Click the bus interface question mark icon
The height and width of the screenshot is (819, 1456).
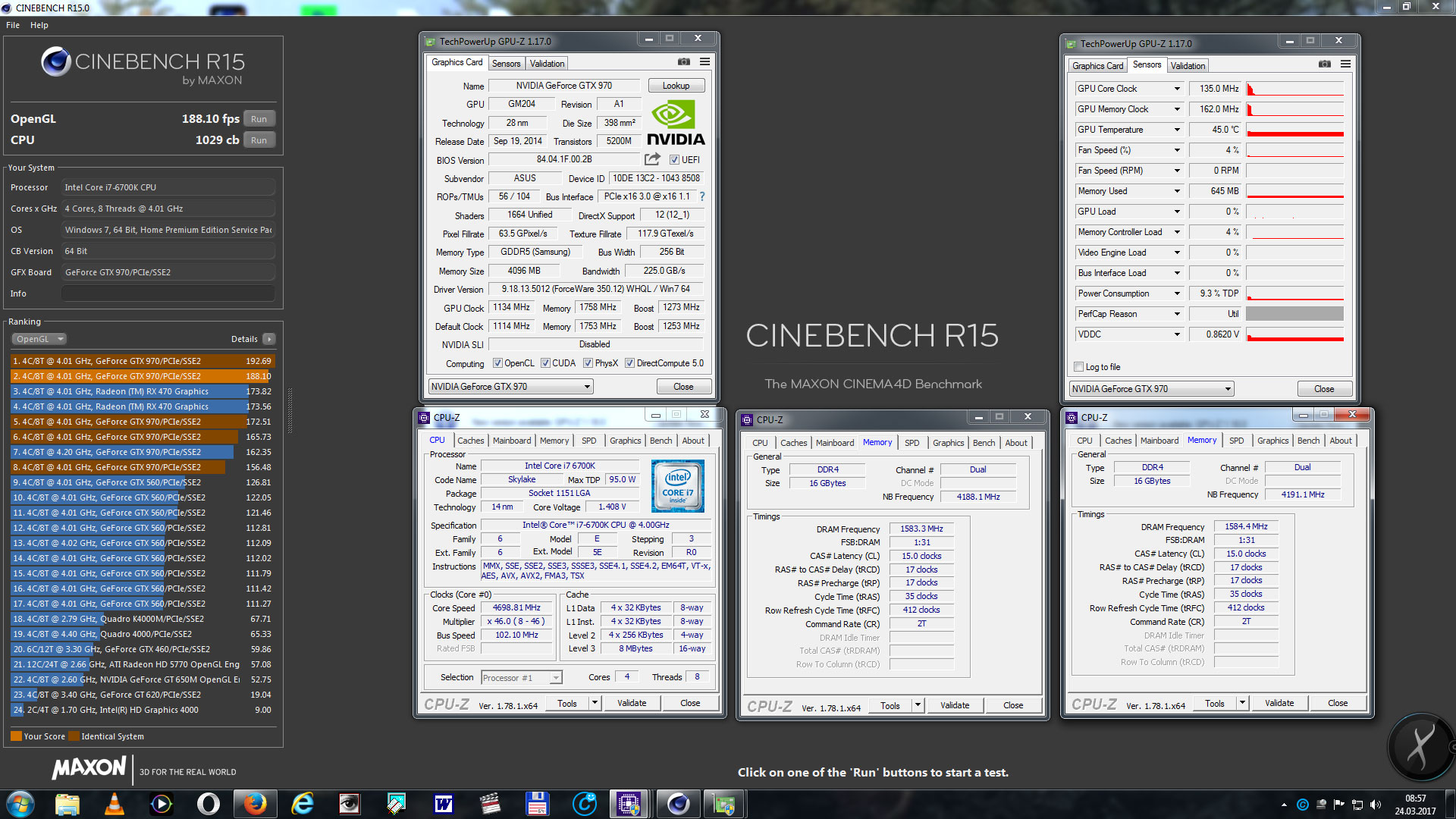click(702, 196)
